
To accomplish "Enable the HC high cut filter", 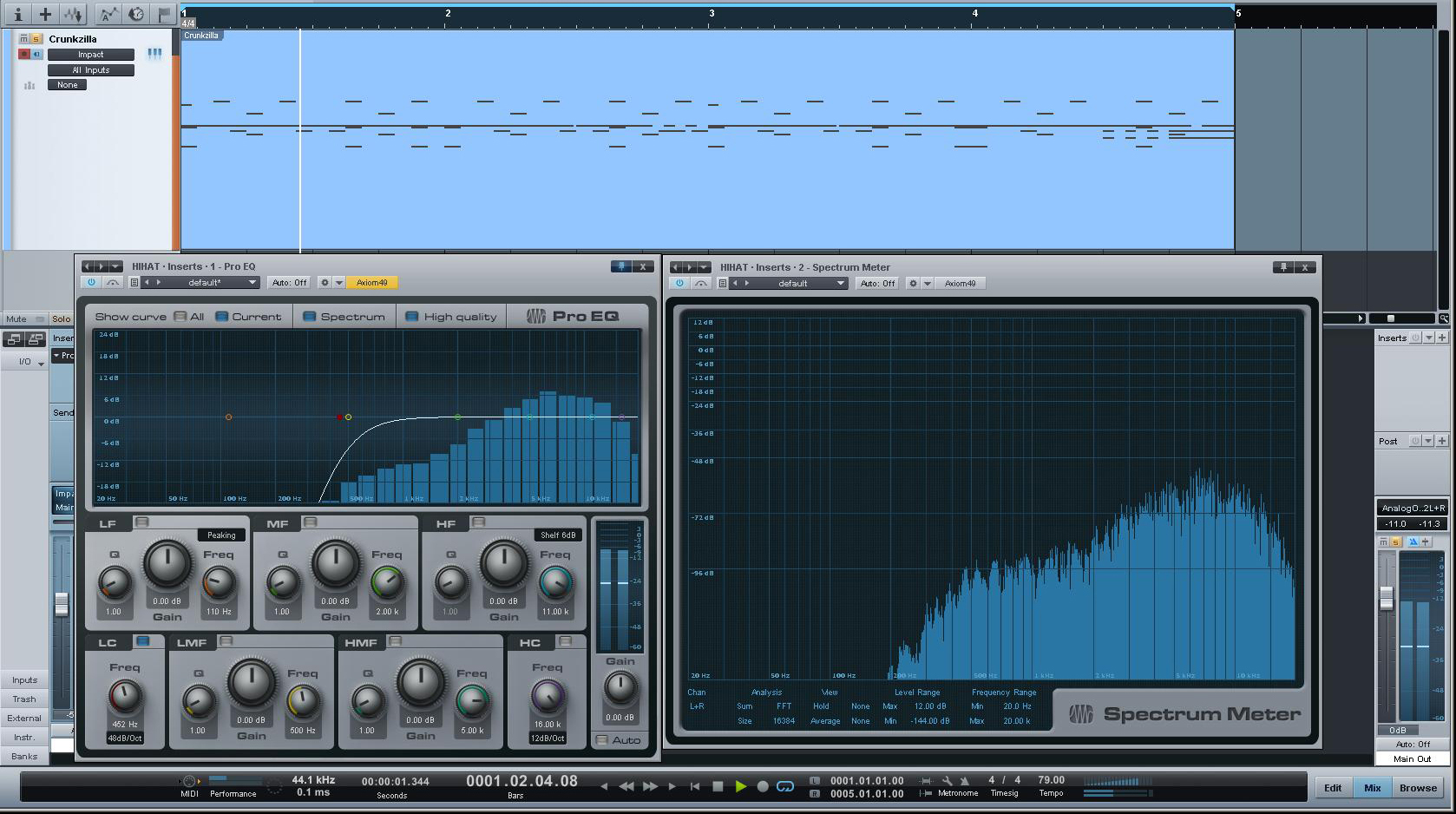I will tap(566, 641).
